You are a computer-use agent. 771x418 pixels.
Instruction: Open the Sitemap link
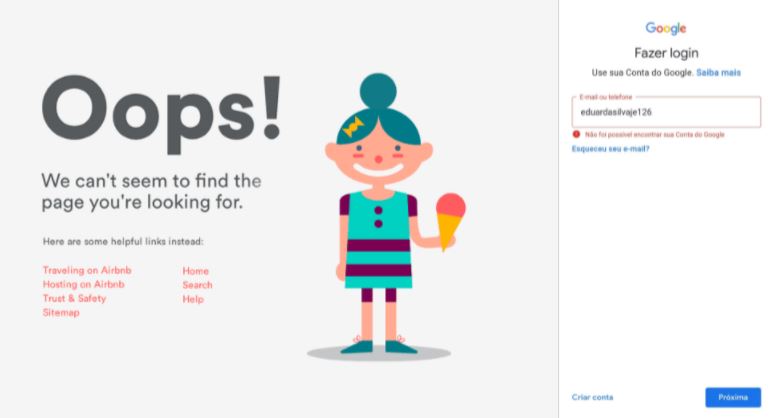tap(61, 313)
